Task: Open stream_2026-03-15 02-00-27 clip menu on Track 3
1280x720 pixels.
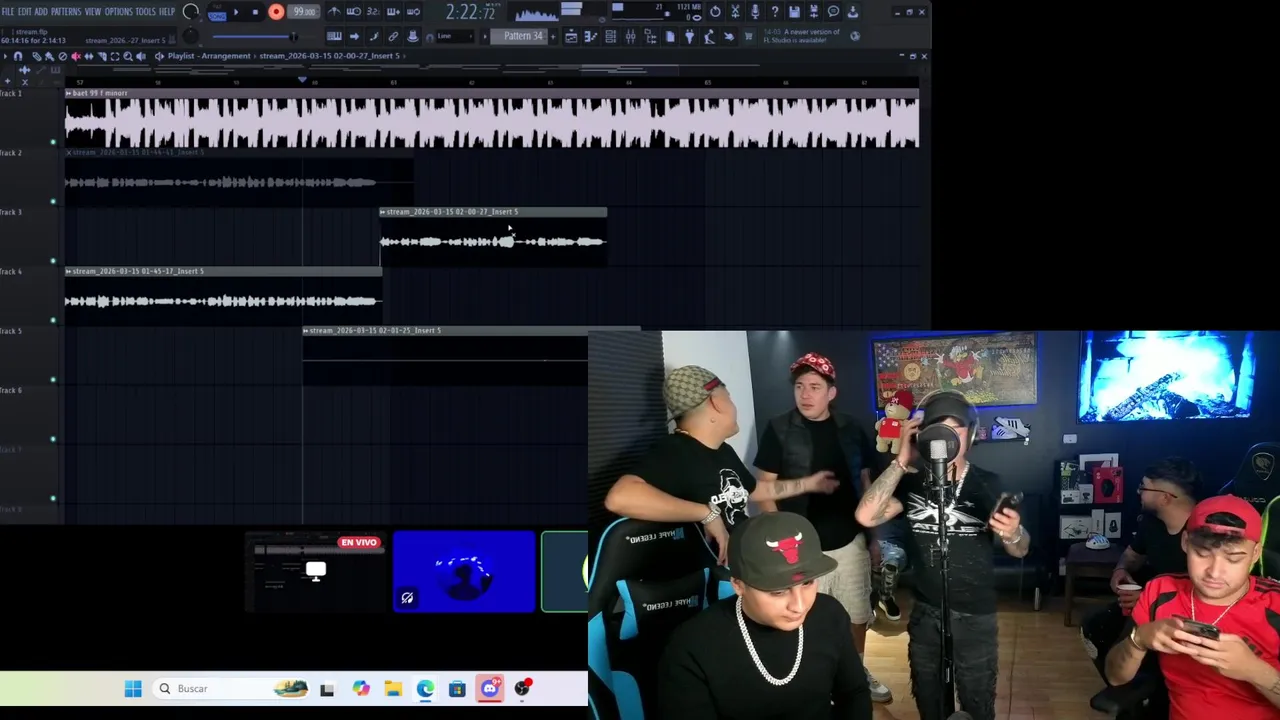Action: pos(383,212)
